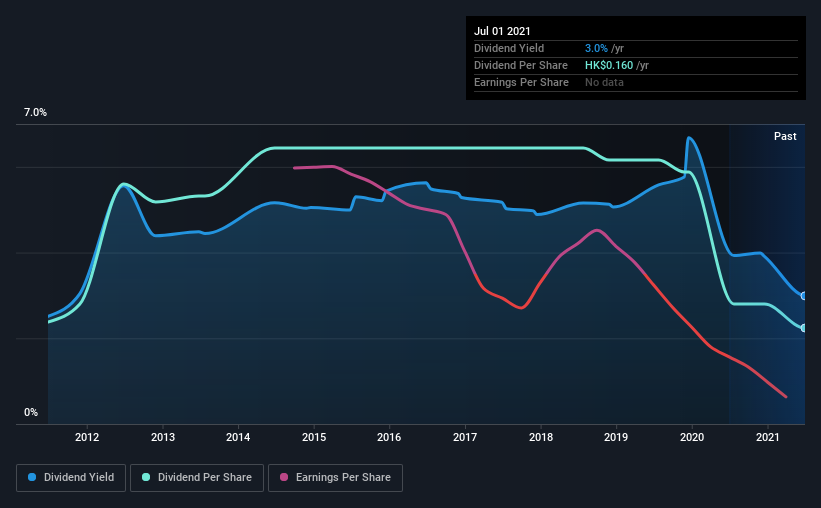Select the blue Dividend Yield line end marker
The image size is (821, 508).
(x=804, y=295)
